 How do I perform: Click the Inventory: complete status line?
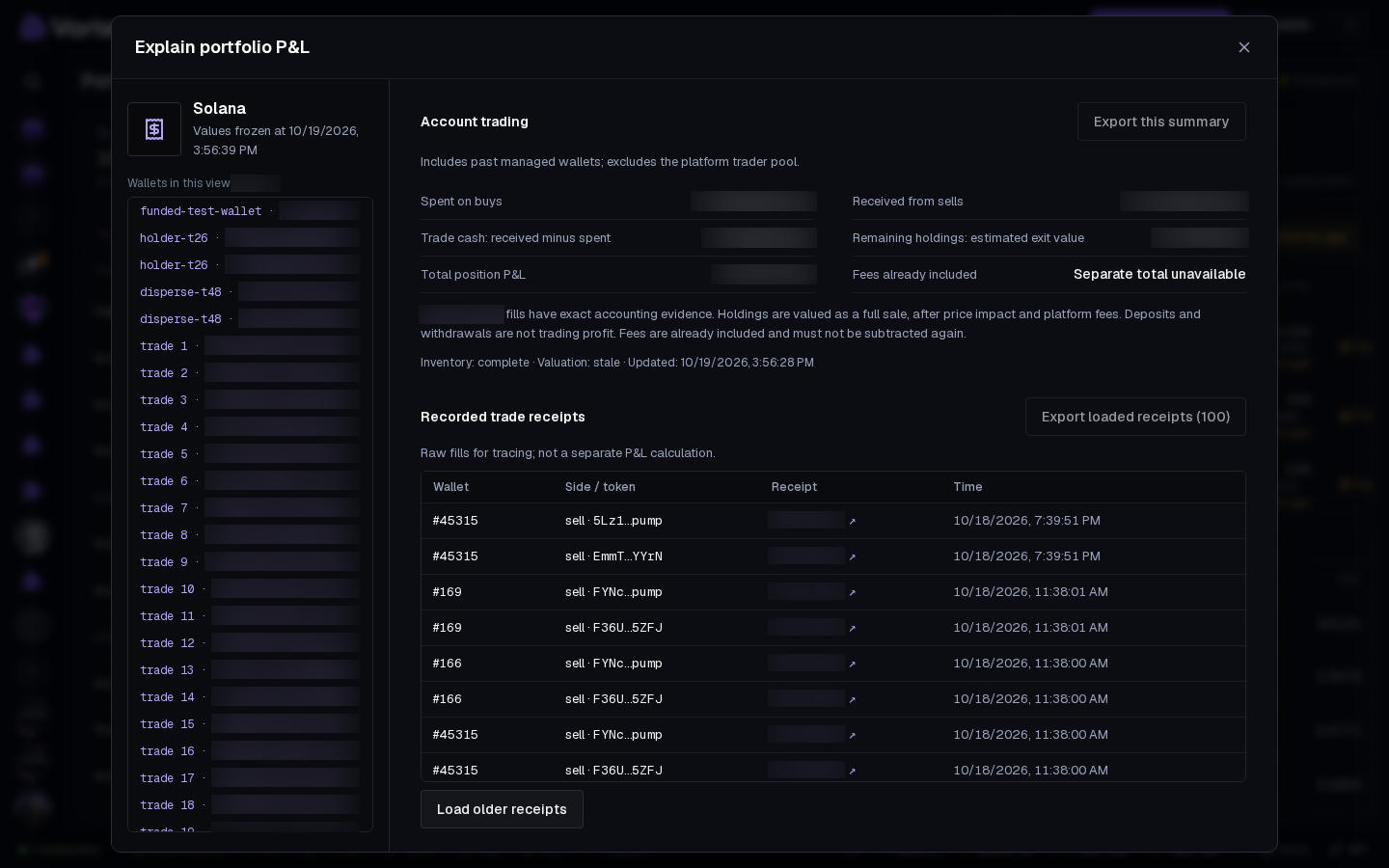(x=617, y=363)
